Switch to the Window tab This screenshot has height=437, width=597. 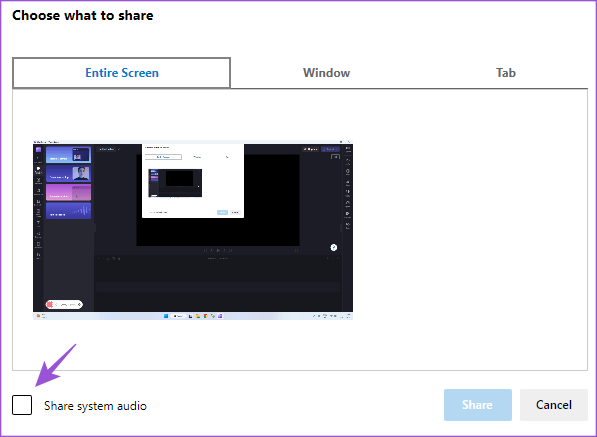pos(326,73)
